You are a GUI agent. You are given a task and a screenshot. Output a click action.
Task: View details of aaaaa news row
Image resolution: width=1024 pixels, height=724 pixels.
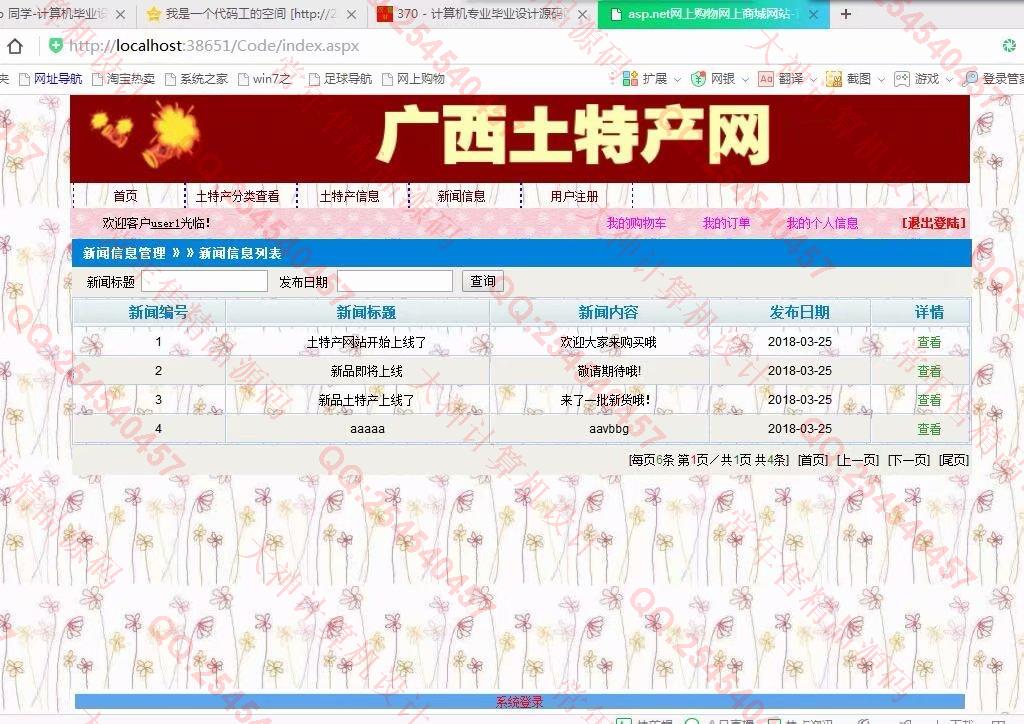pyautogui.click(x=929, y=429)
